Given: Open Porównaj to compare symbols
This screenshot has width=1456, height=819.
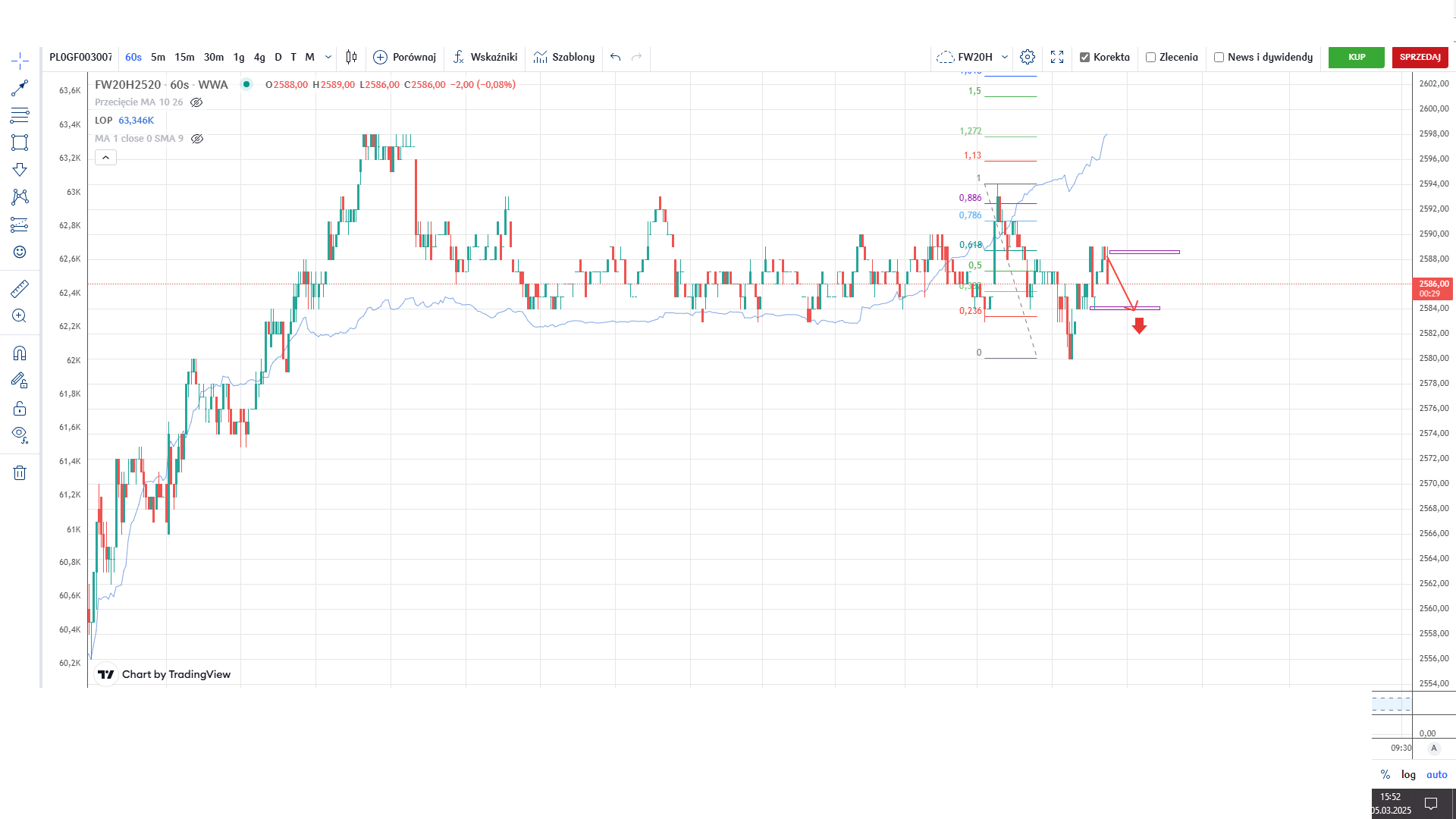Looking at the screenshot, I should tap(405, 57).
